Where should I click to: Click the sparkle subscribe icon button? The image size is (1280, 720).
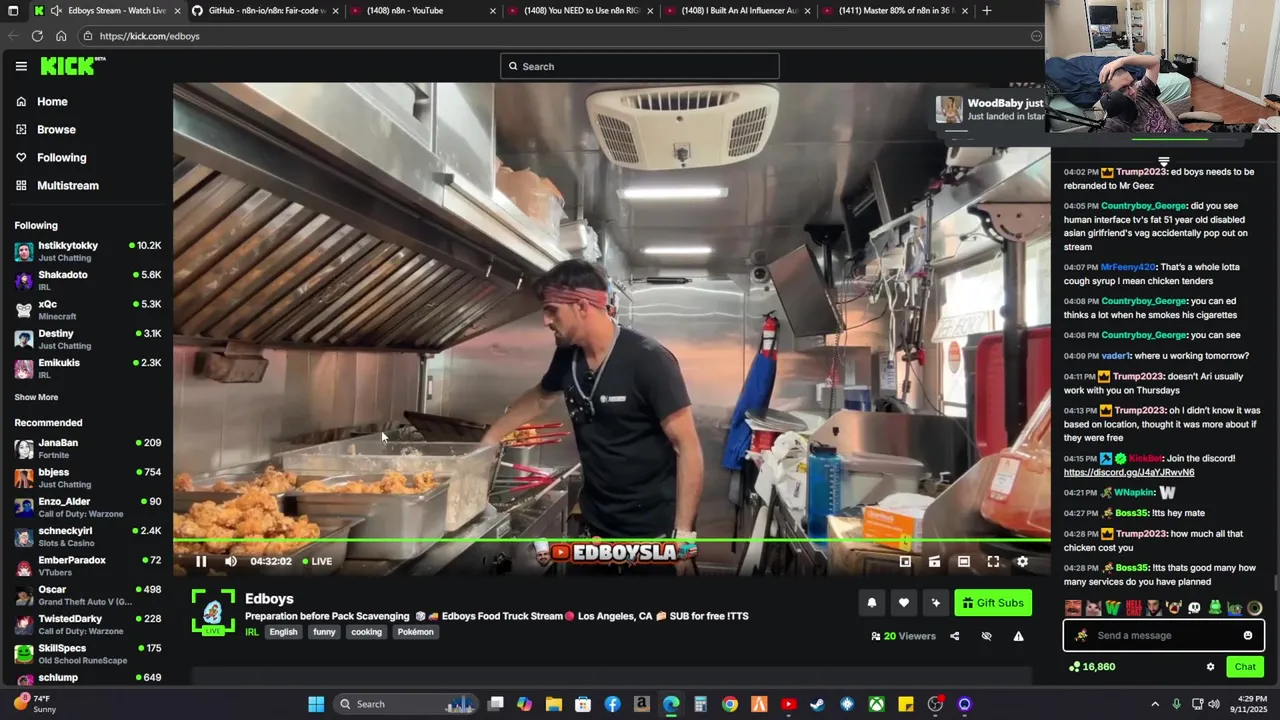(935, 603)
